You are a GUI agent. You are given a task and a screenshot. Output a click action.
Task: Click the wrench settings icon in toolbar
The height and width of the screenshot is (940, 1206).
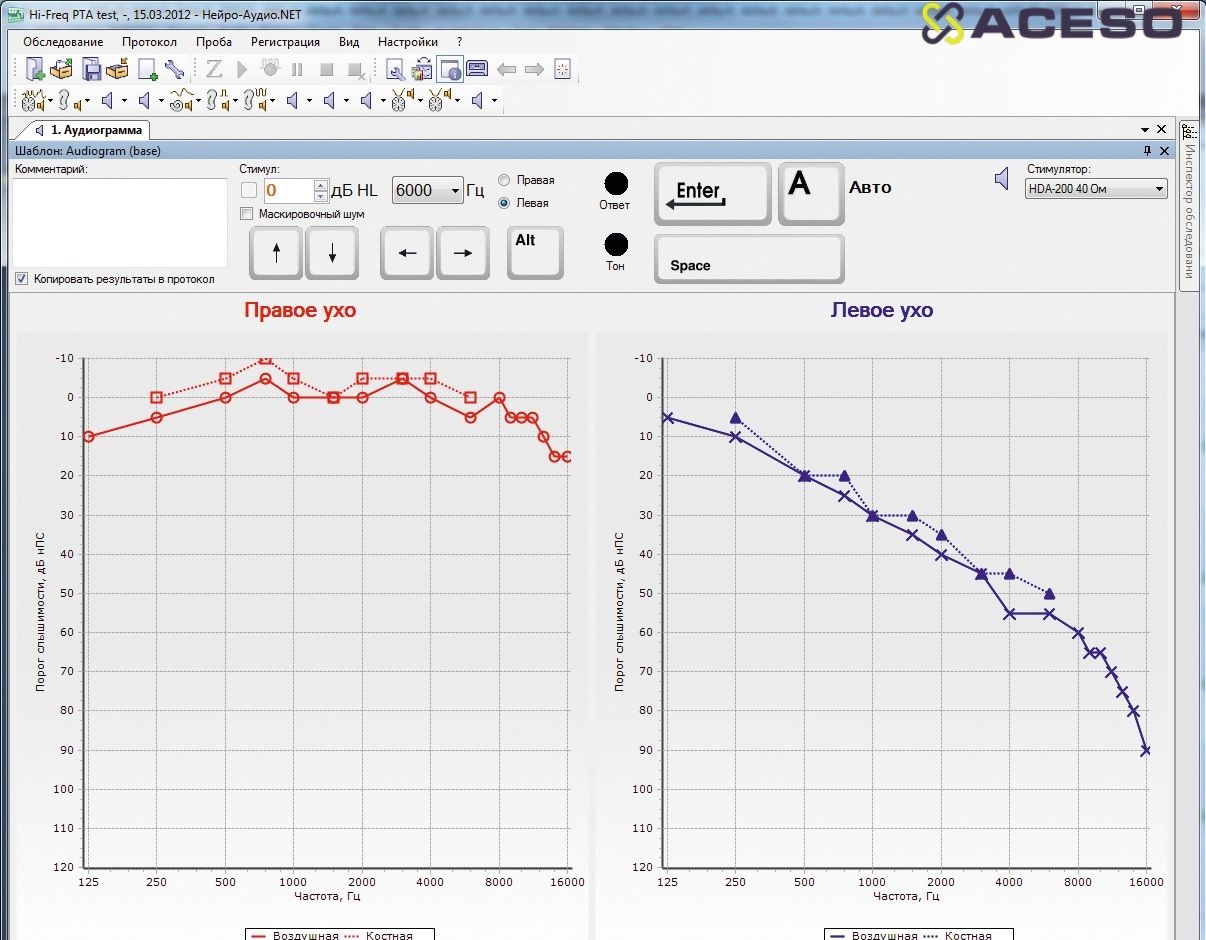tap(174, 69)
